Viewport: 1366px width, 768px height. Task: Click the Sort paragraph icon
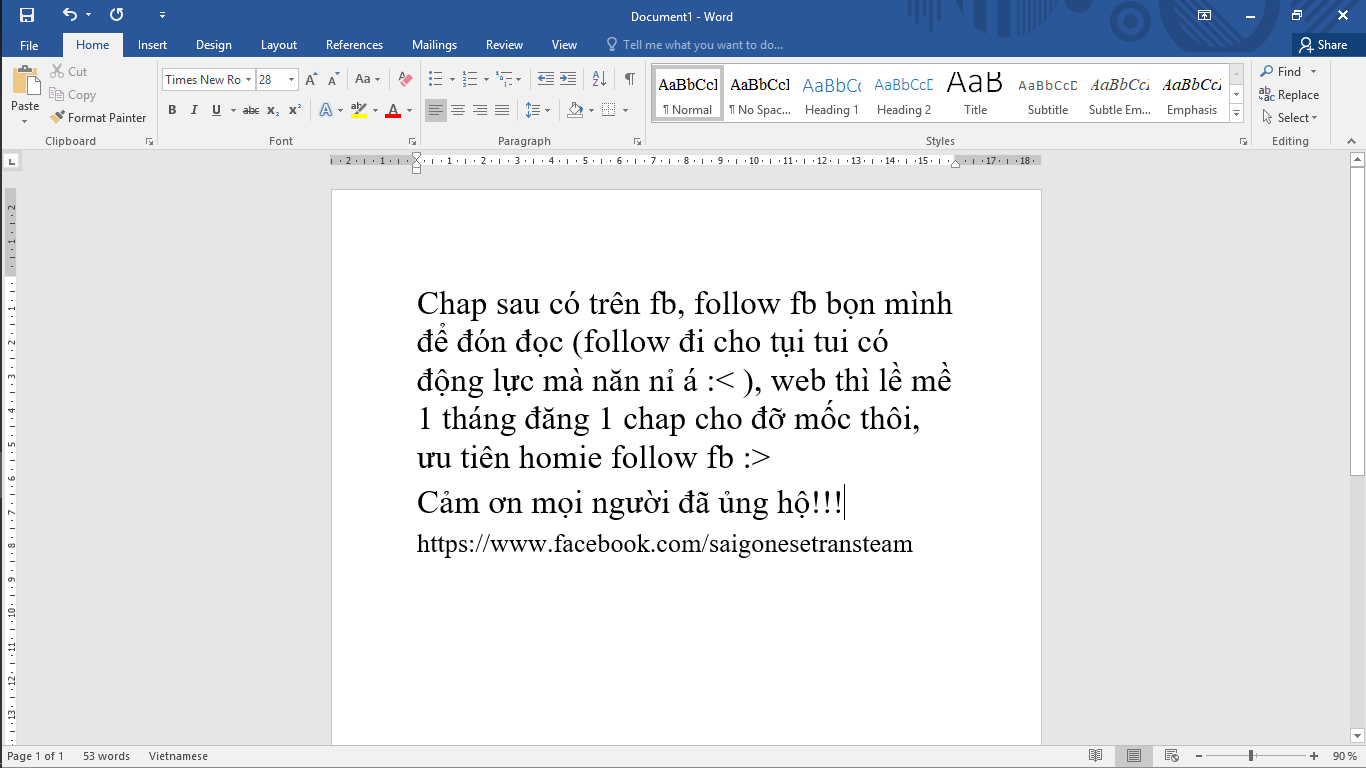click(599, 79)
